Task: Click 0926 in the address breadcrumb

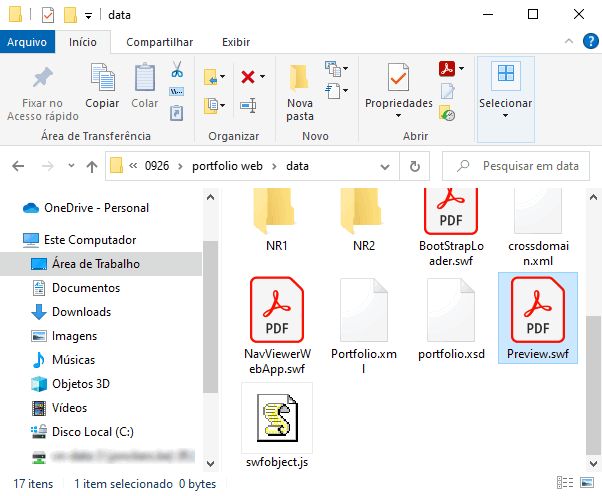Action: (157, 166)
